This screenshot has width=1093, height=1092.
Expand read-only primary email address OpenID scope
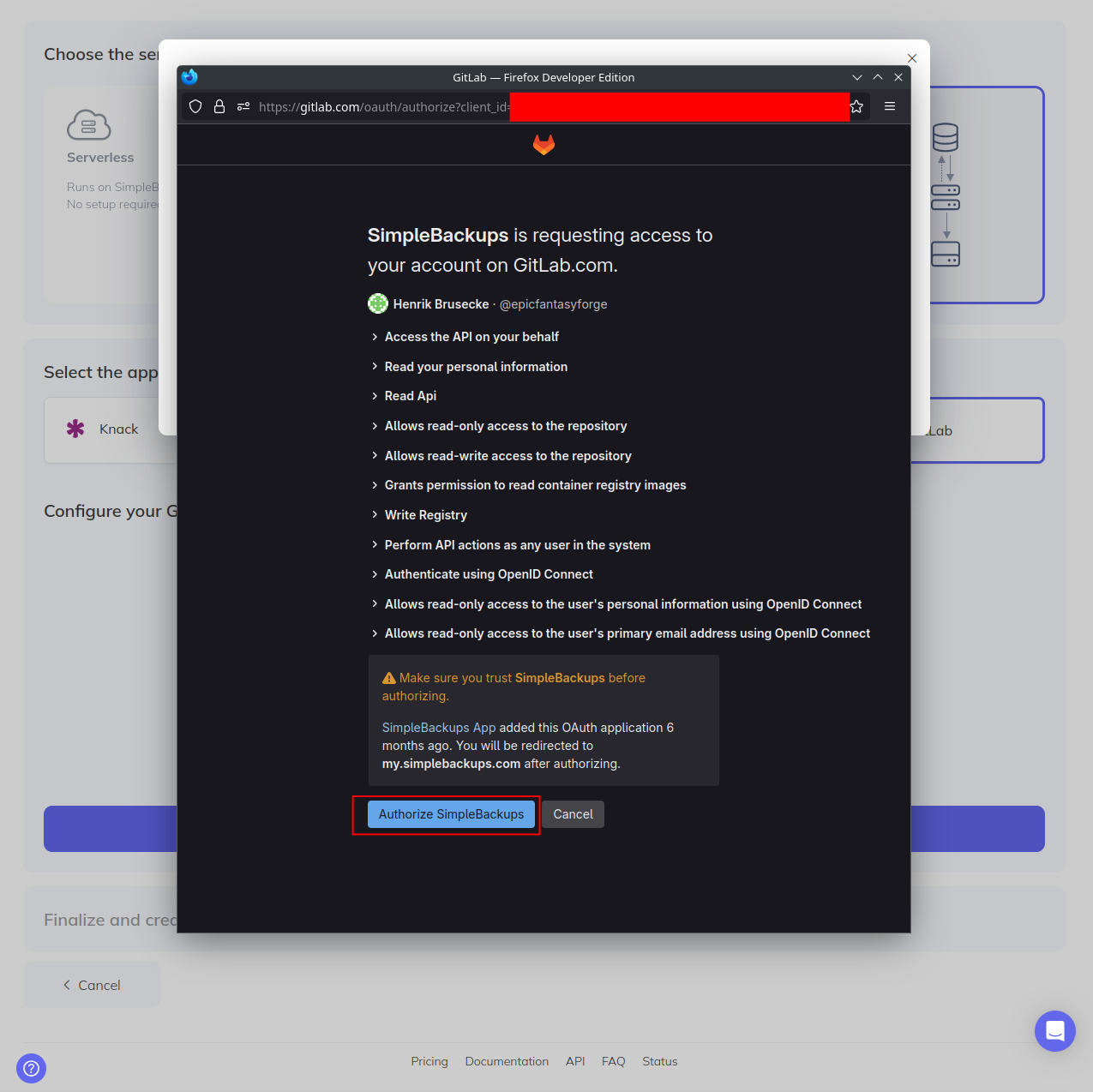(x=621, y=633)
